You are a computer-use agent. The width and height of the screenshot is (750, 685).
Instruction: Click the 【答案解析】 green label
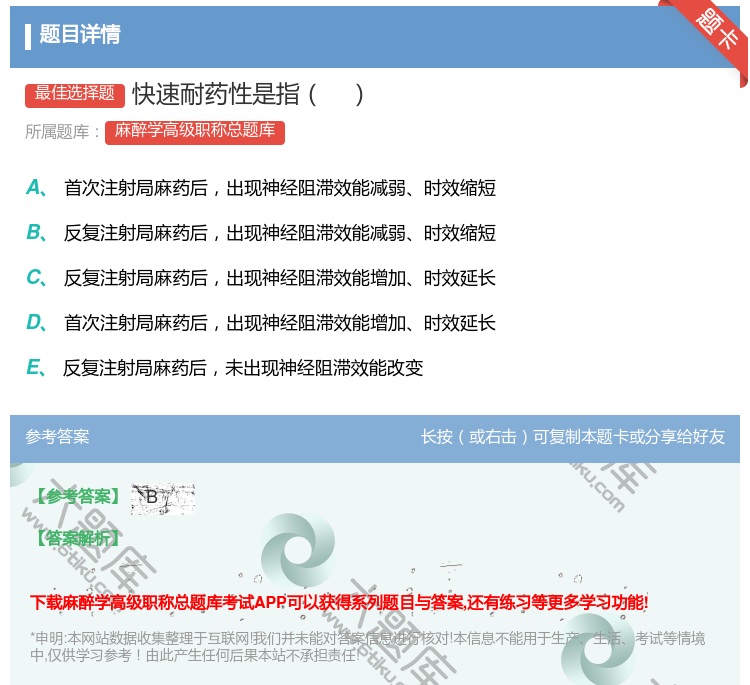(78, 538)
